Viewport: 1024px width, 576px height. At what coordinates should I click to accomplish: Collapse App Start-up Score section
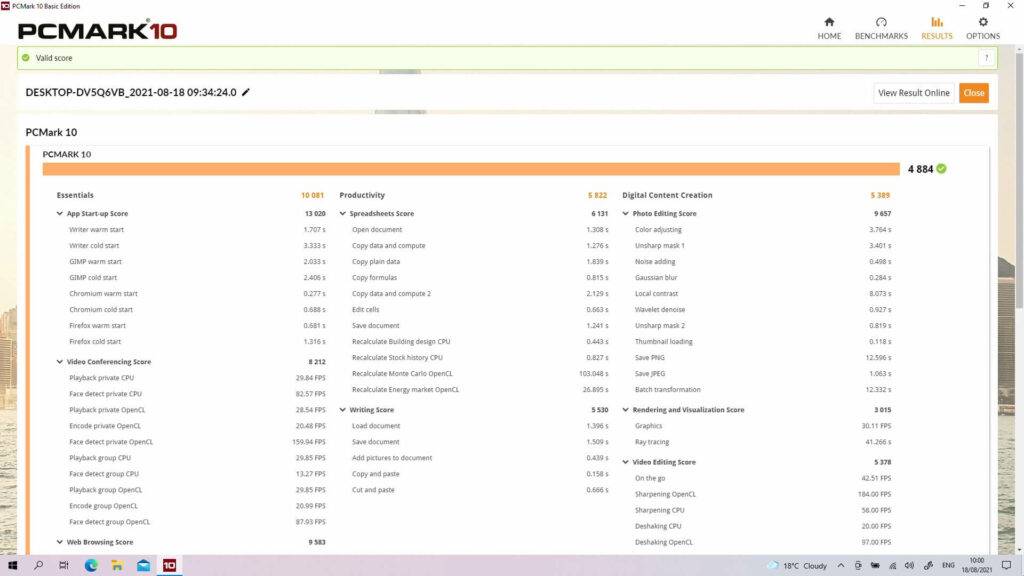[x=59, y=214]
